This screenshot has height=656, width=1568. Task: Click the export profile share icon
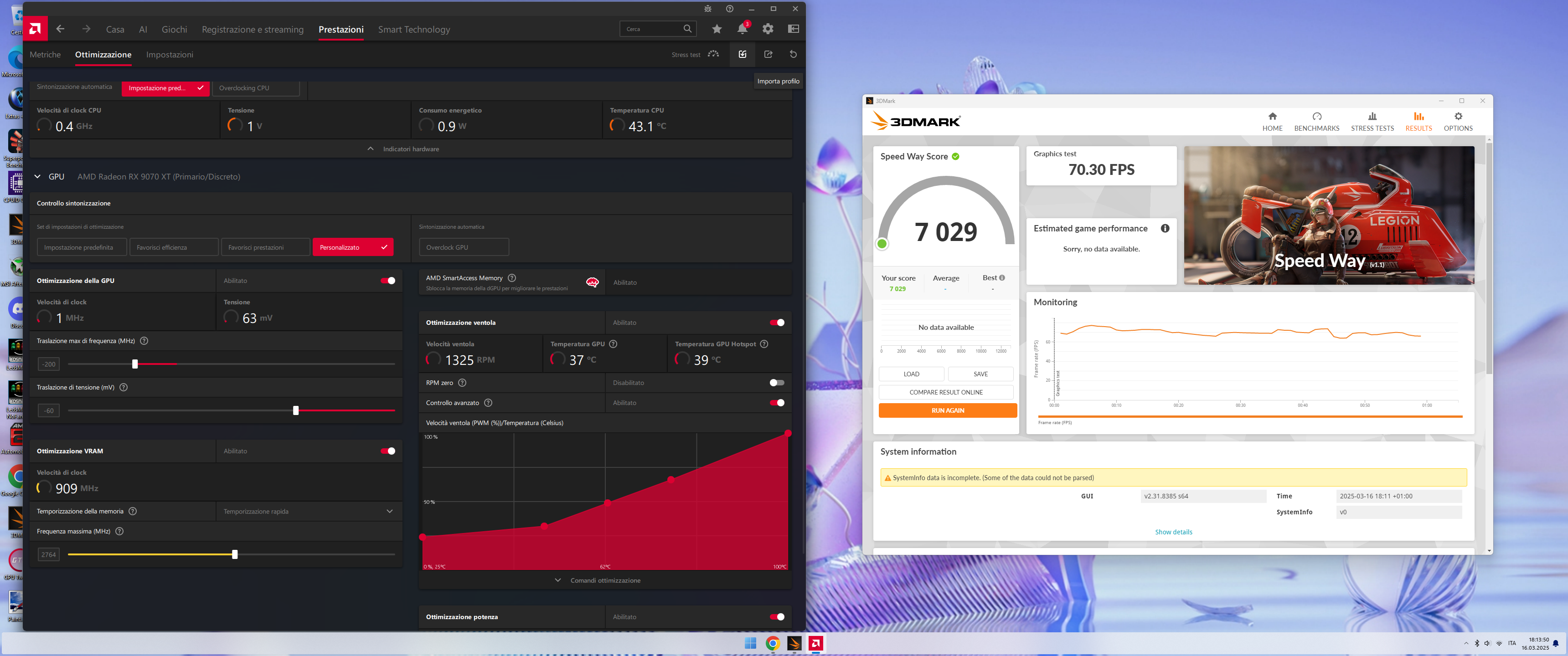(x=768, y=54)
